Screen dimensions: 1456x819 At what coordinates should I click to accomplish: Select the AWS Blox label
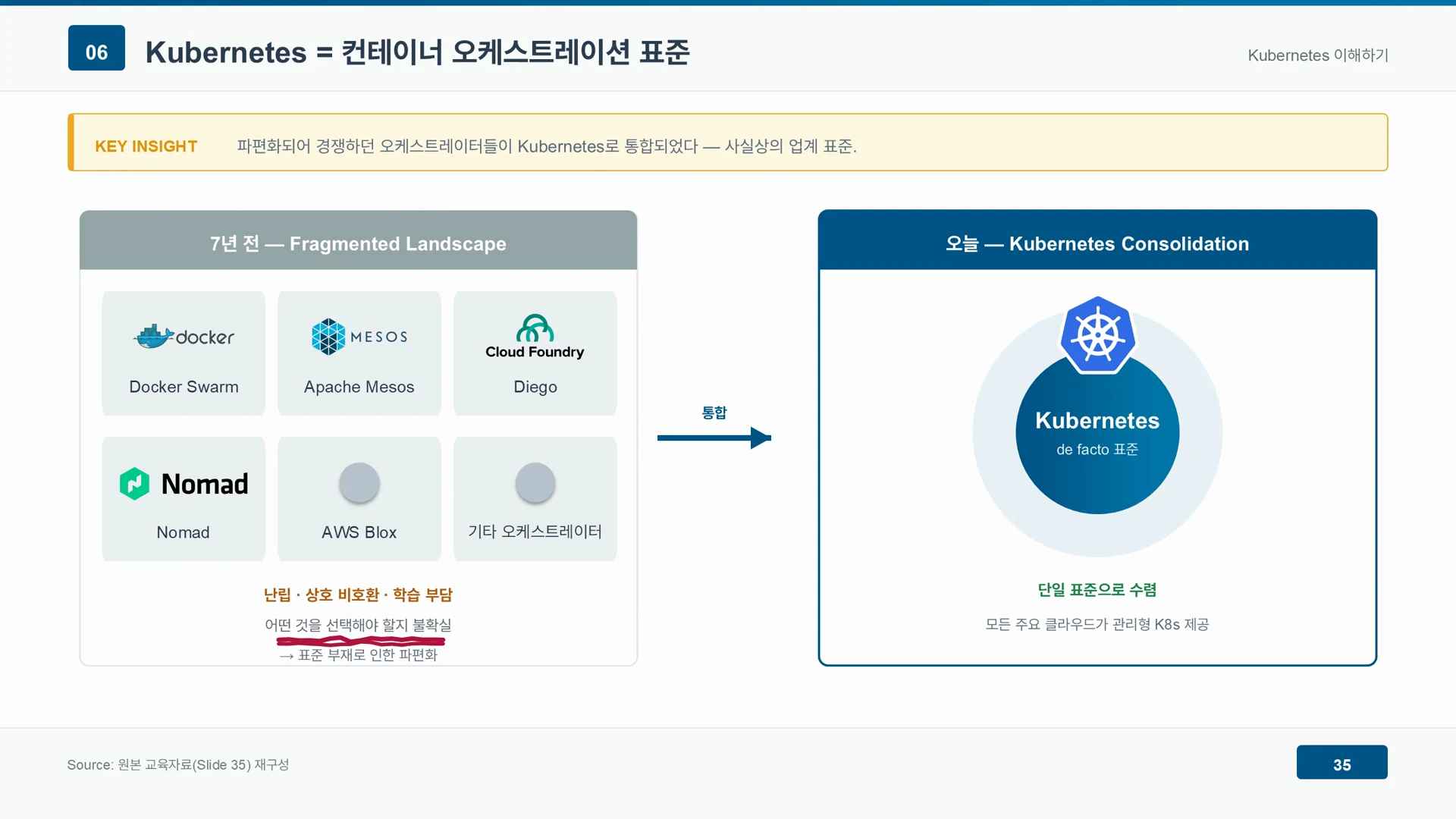pyautogui.click(x=359, y=532)
